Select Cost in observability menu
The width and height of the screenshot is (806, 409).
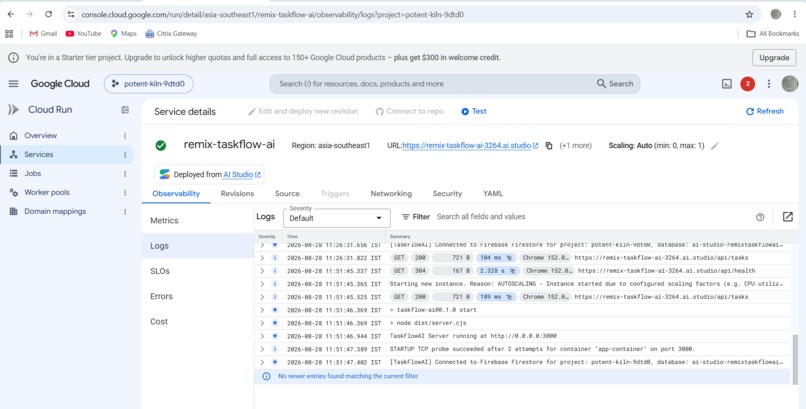pos(198,321)
